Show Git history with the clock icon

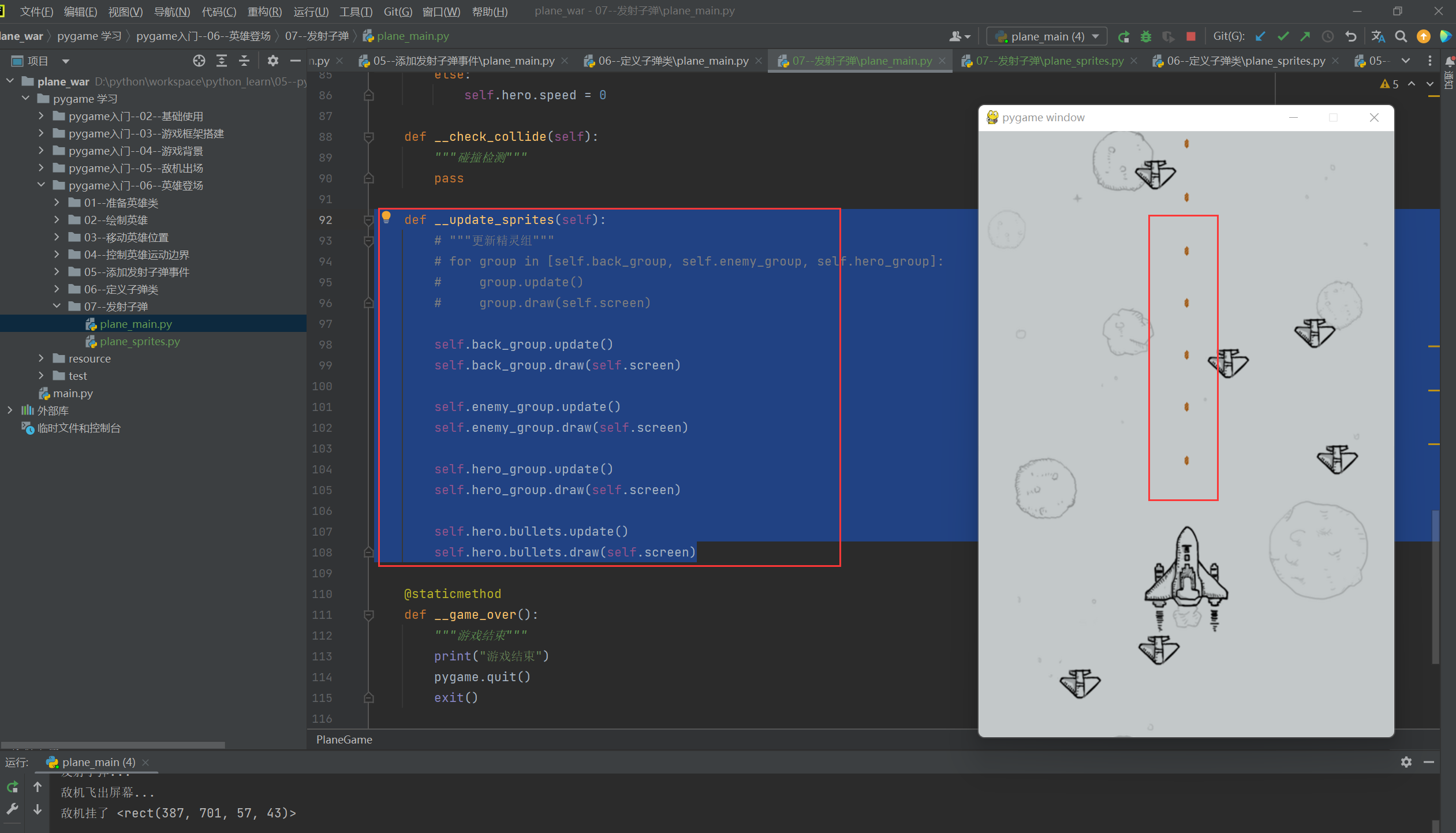(1328, 36)
